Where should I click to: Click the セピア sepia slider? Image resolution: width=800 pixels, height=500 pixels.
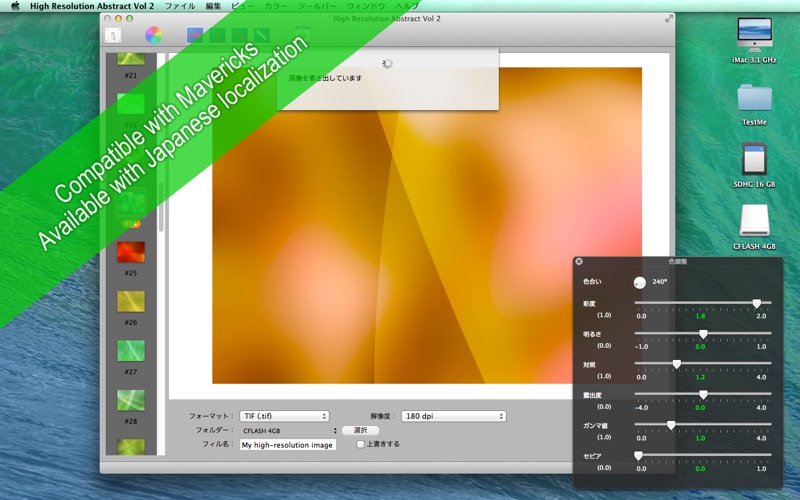click(x=703, y=455)
